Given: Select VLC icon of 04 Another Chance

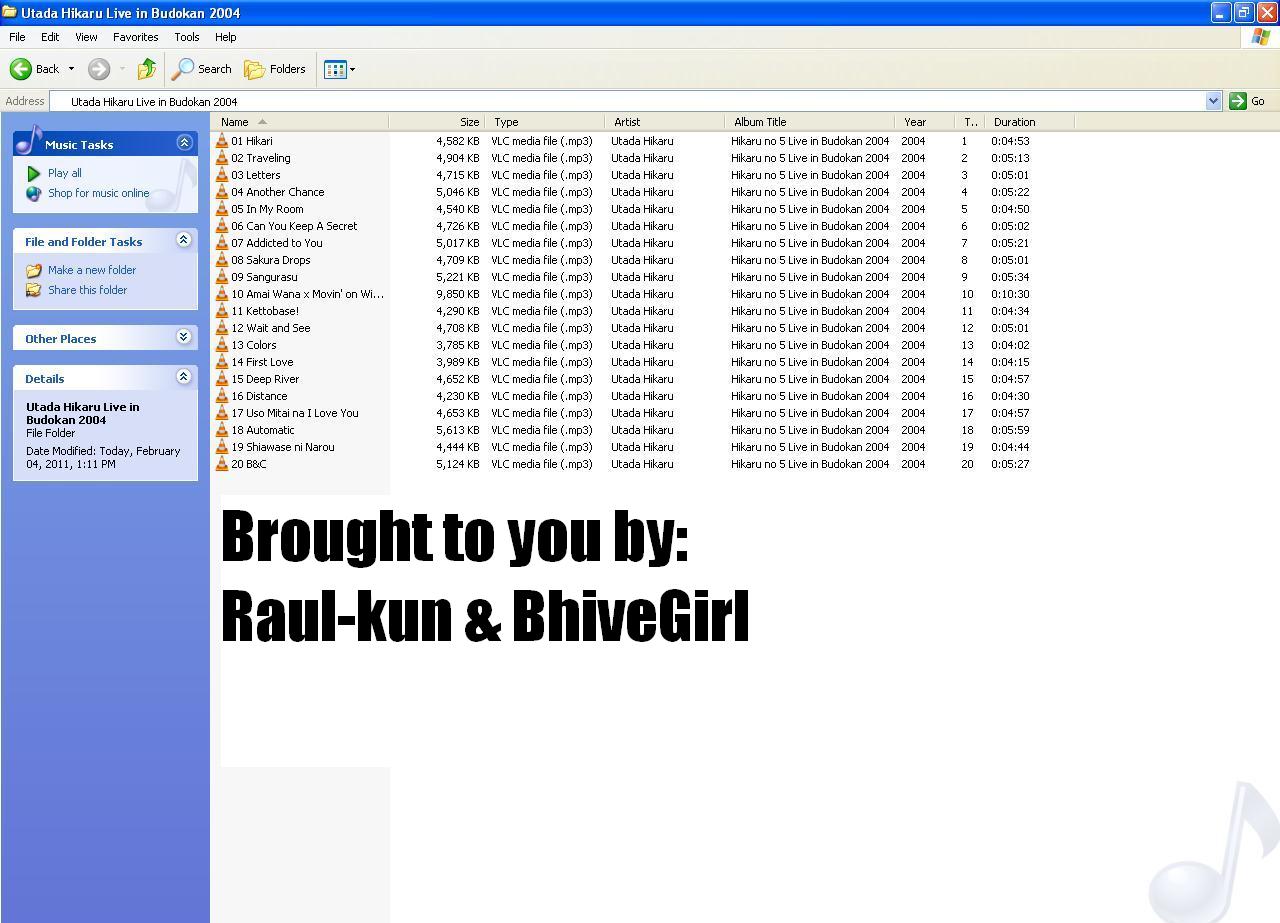Looking at the screenshot, I should click(222, 192).
